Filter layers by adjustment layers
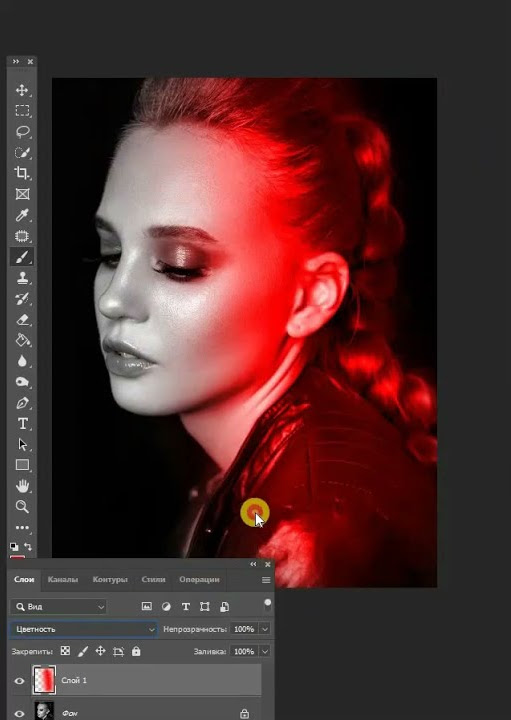This screenshot has width=511, height=720. tap(166, 607)
